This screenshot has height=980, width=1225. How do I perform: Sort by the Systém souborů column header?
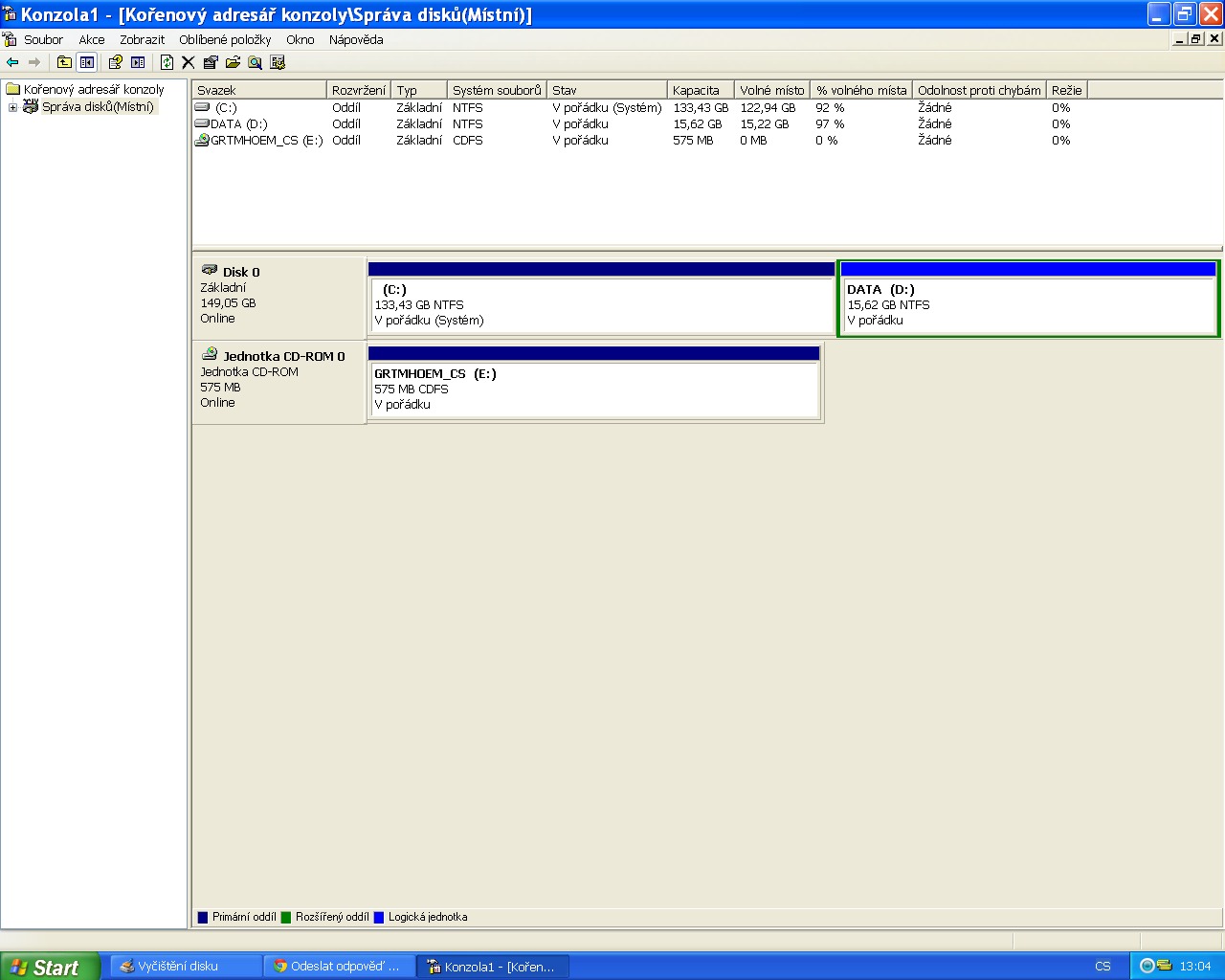click(x=497, y=90)
